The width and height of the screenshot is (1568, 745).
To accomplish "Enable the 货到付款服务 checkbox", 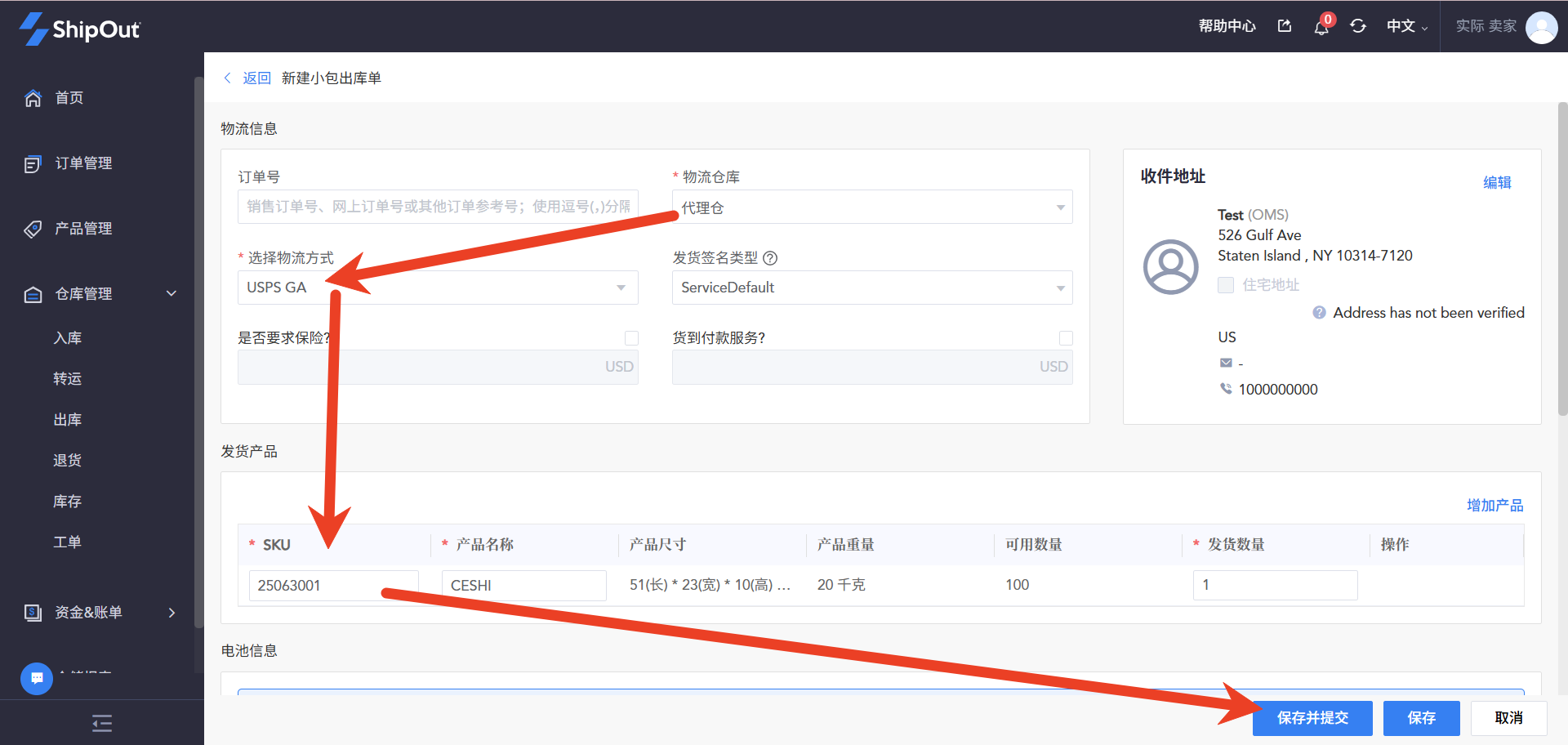I will [x=1066, y=338].
